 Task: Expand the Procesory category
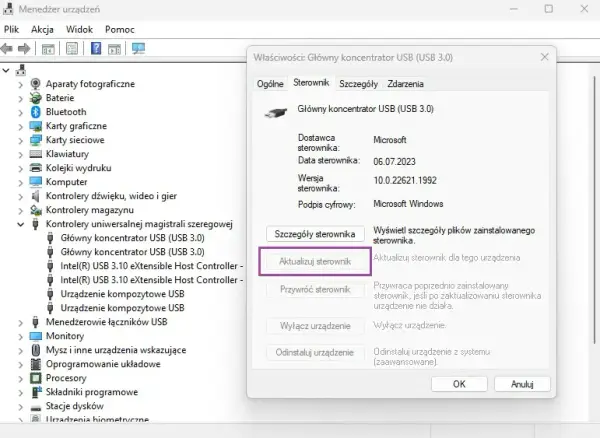pyautogui.click(x=20, y=378)
